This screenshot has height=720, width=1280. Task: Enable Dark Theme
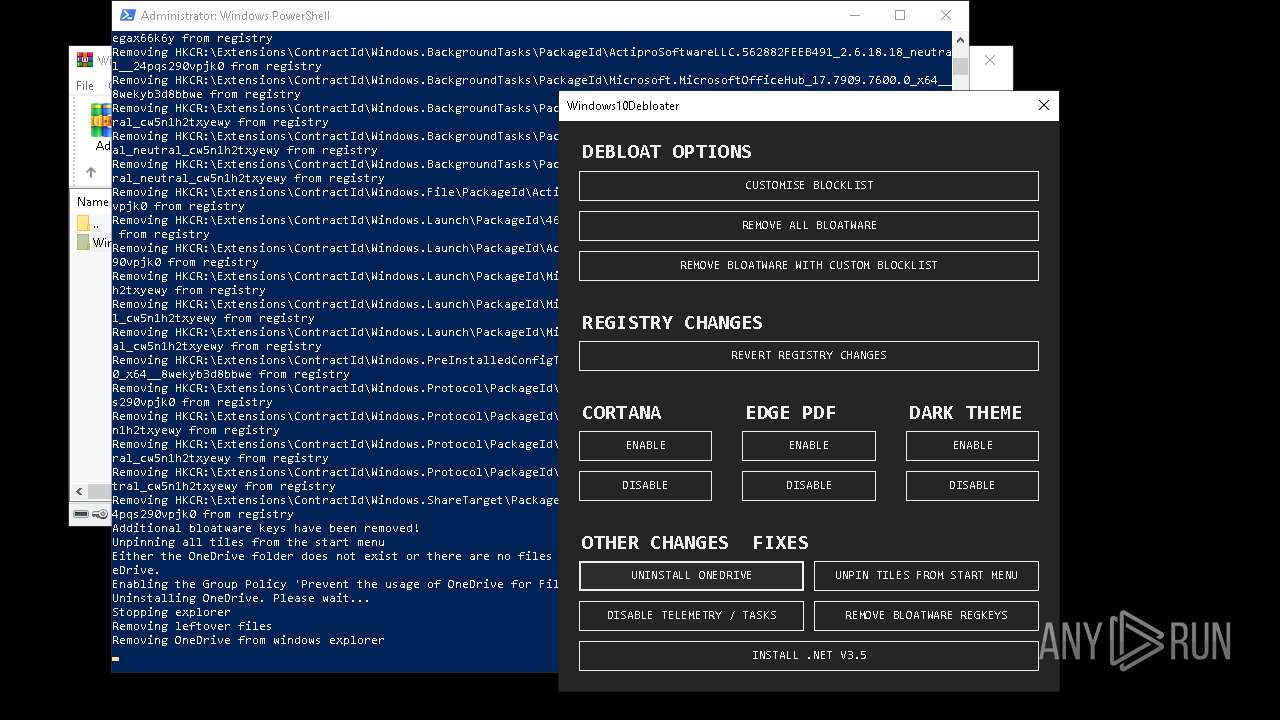coord(972,445)
